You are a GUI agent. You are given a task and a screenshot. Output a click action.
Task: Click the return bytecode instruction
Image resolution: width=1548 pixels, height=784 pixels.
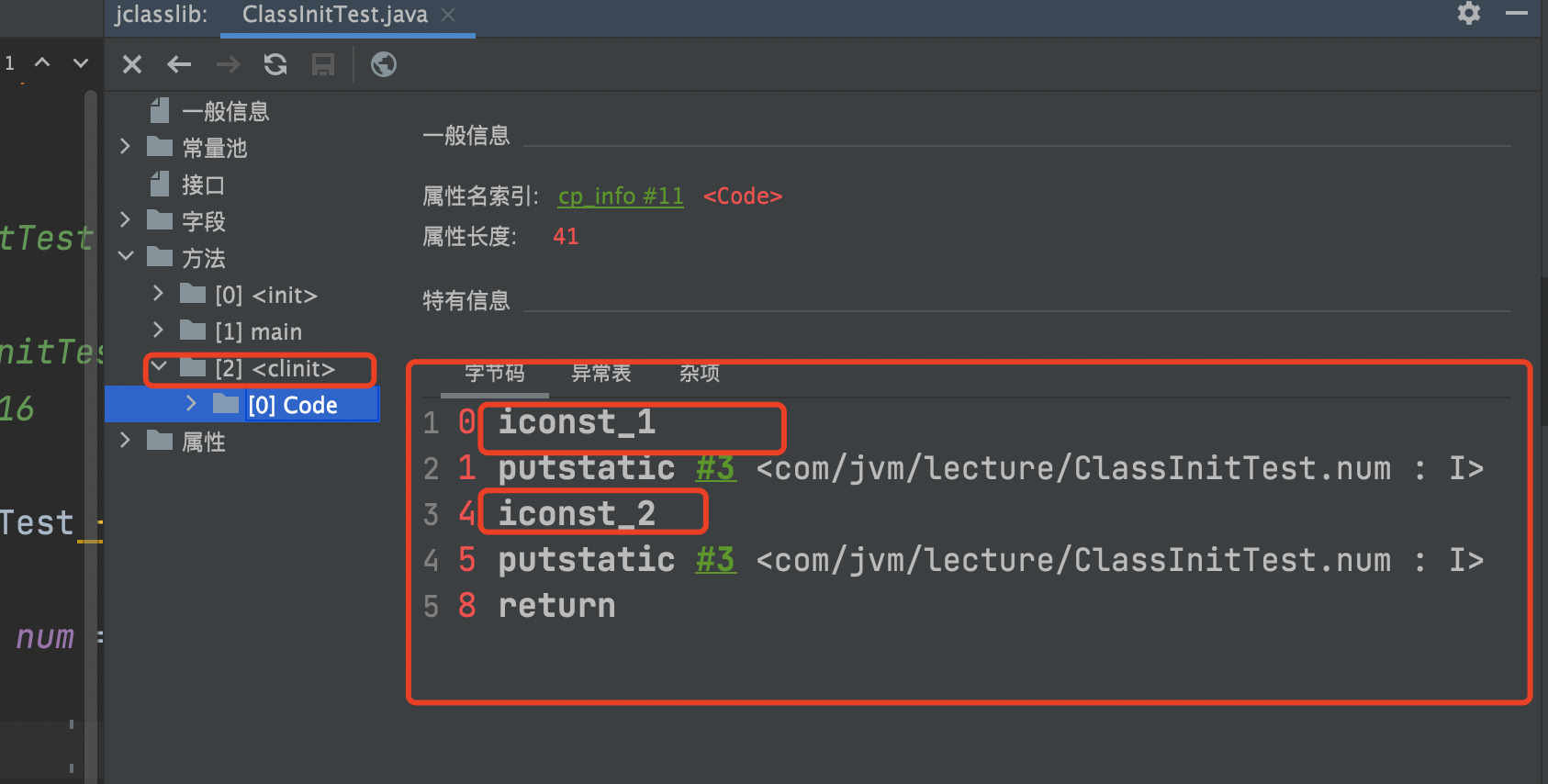point(556,606)
